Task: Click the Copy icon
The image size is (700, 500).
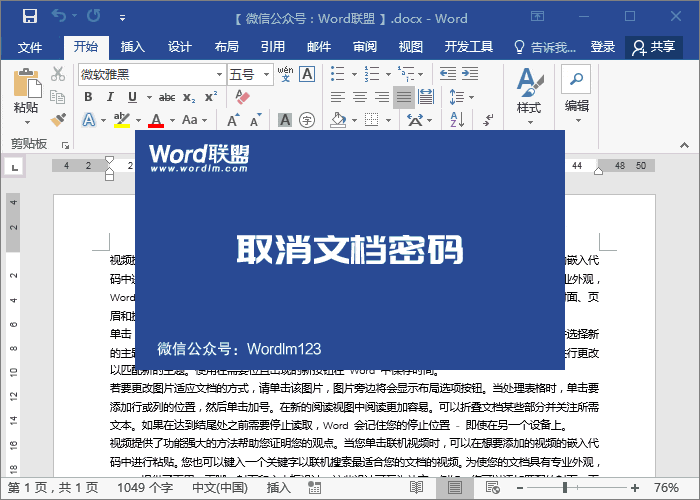Action: pos(58,96)
